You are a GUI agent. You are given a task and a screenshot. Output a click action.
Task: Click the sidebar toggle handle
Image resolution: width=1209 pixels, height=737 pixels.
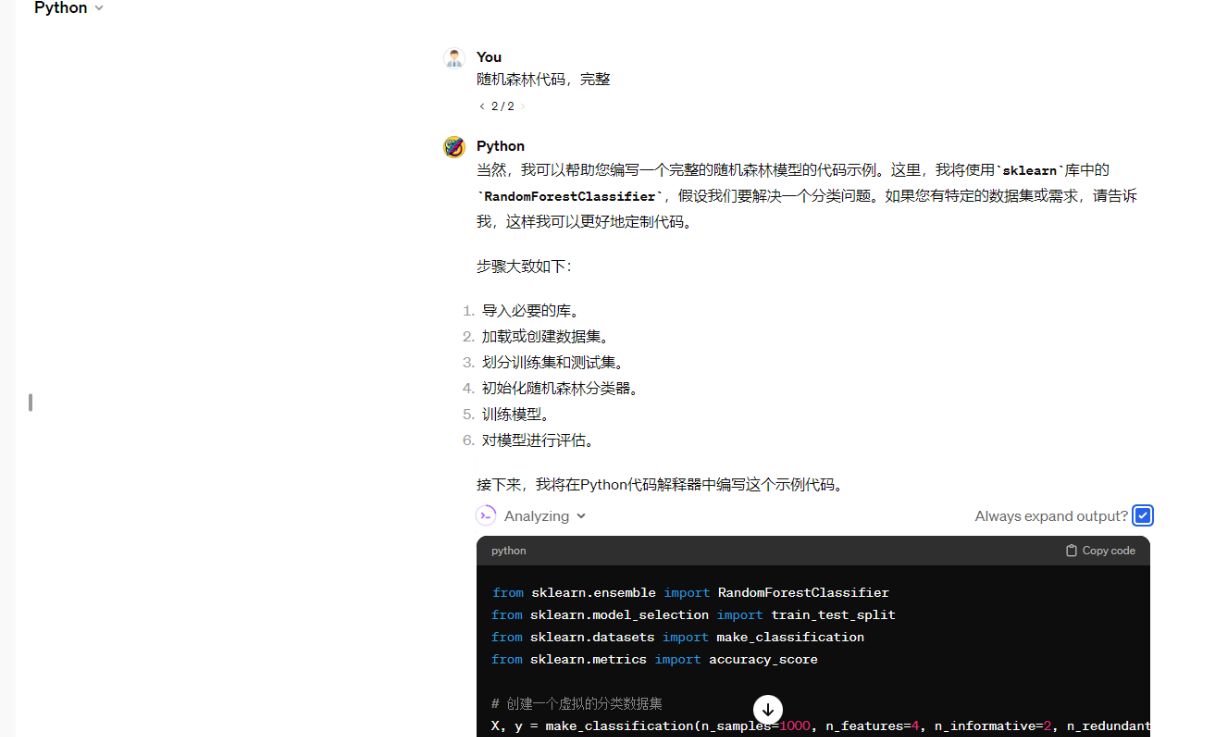30,403
